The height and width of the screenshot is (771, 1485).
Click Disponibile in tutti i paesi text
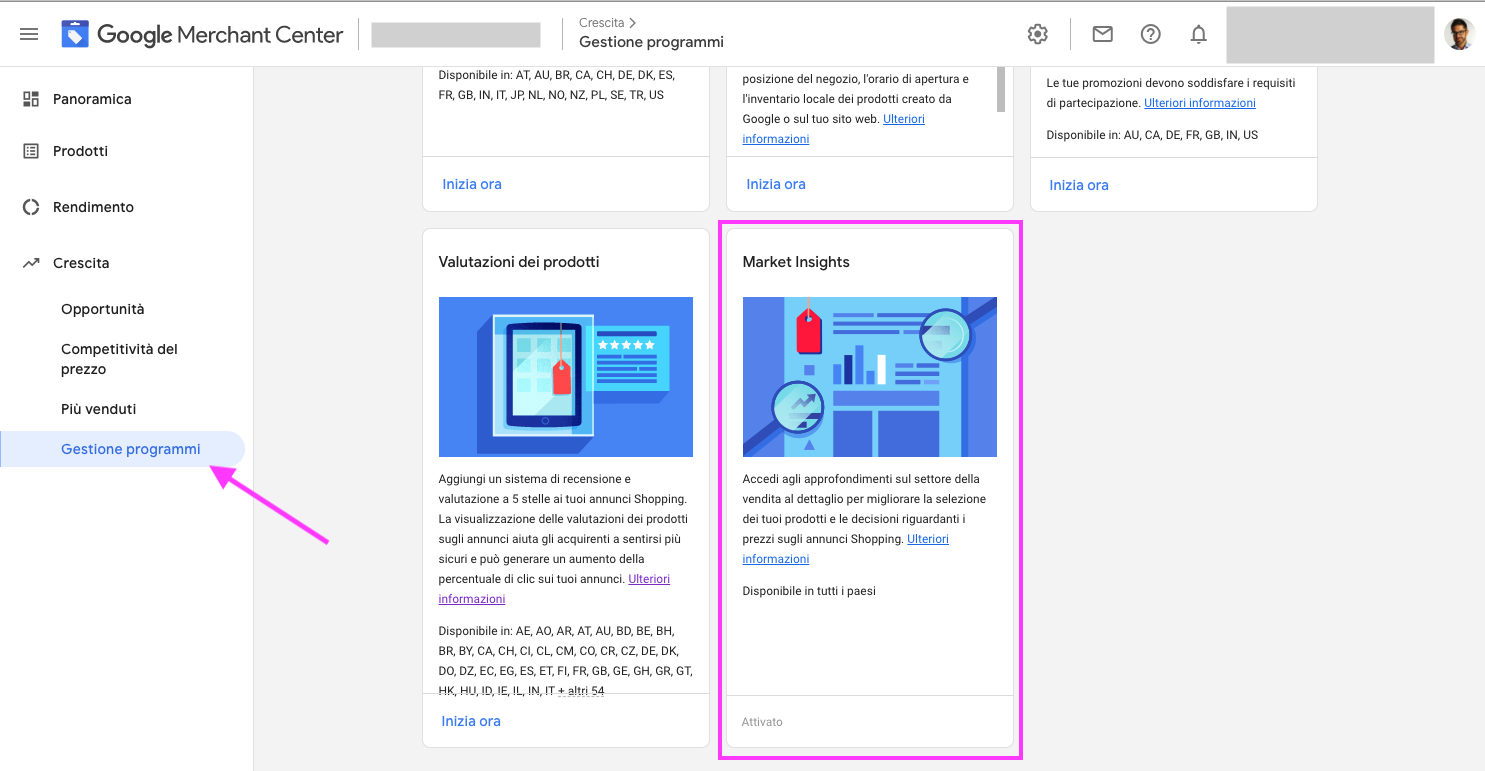(x=809, y=591)
